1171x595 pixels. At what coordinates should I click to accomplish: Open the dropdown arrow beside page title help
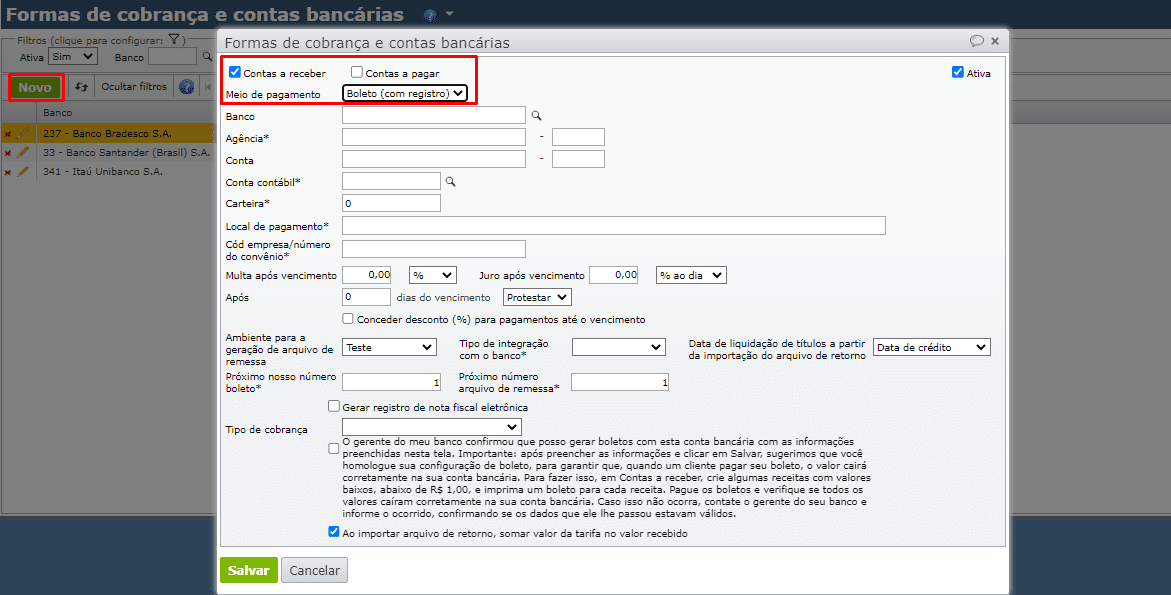pyautogui.click(x=450, y=14)
